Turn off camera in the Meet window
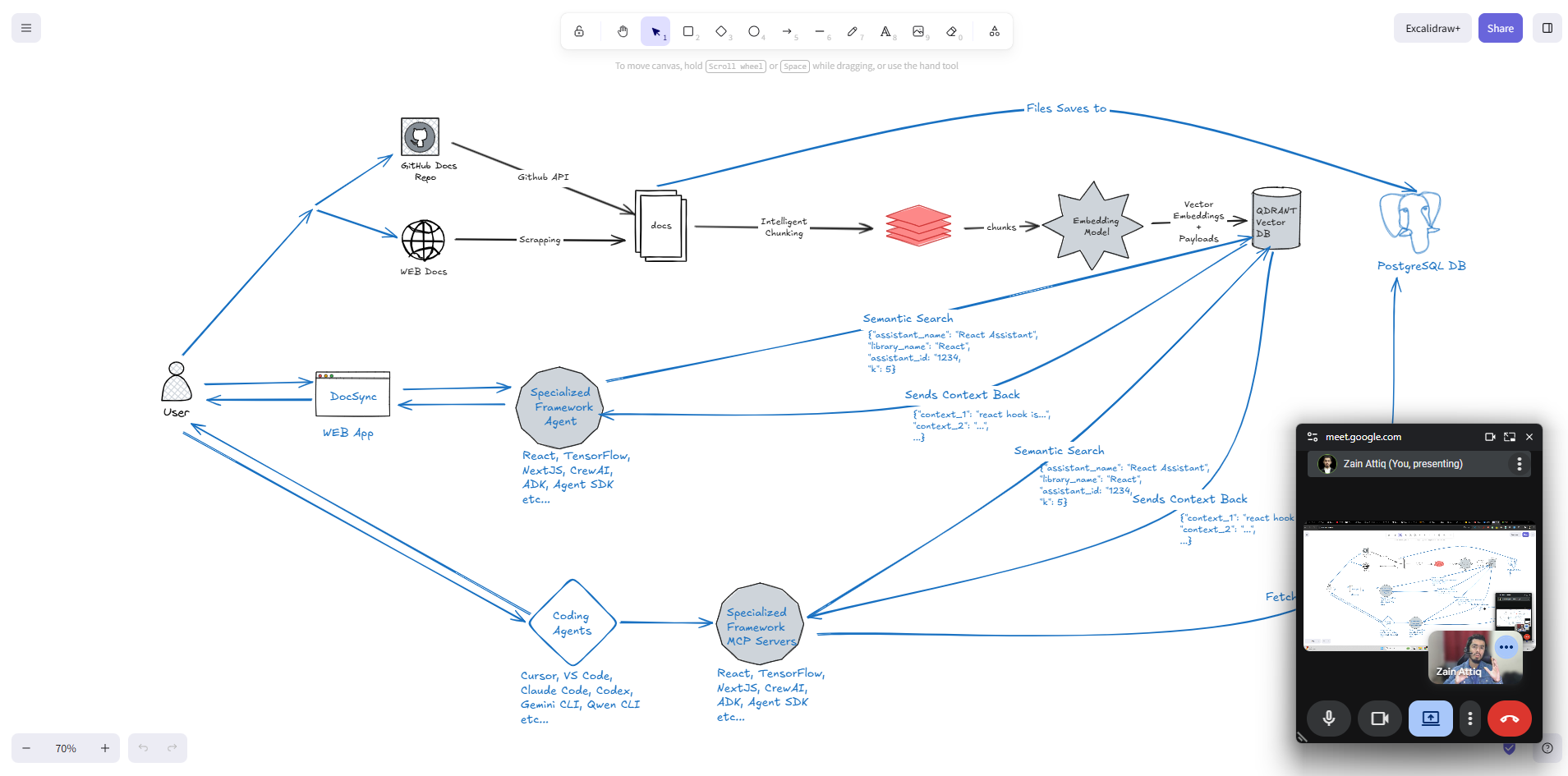This screenshot has width=1568, height=776. pos(1380,719)
